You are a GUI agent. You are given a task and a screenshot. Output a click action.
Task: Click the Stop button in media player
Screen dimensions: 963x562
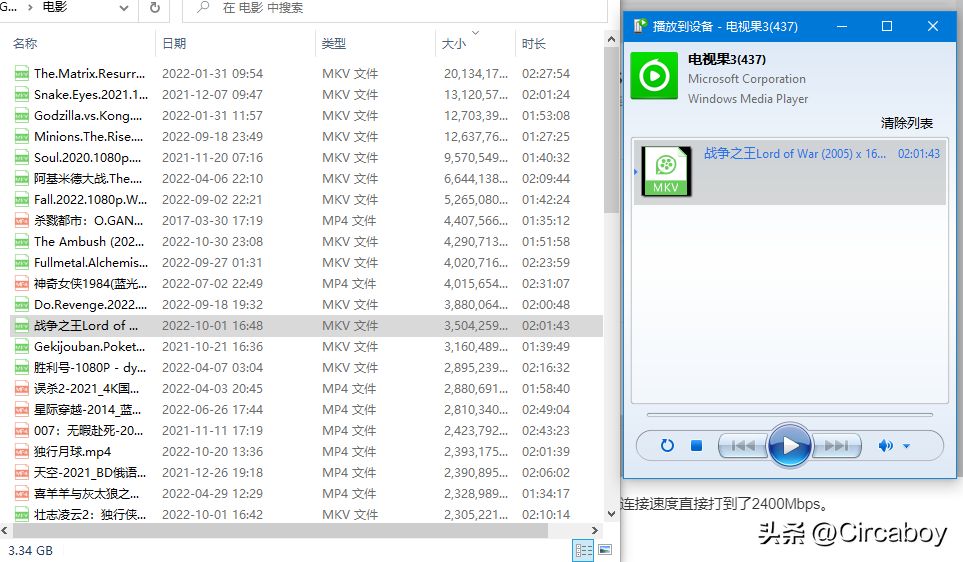tap(696, 446)
